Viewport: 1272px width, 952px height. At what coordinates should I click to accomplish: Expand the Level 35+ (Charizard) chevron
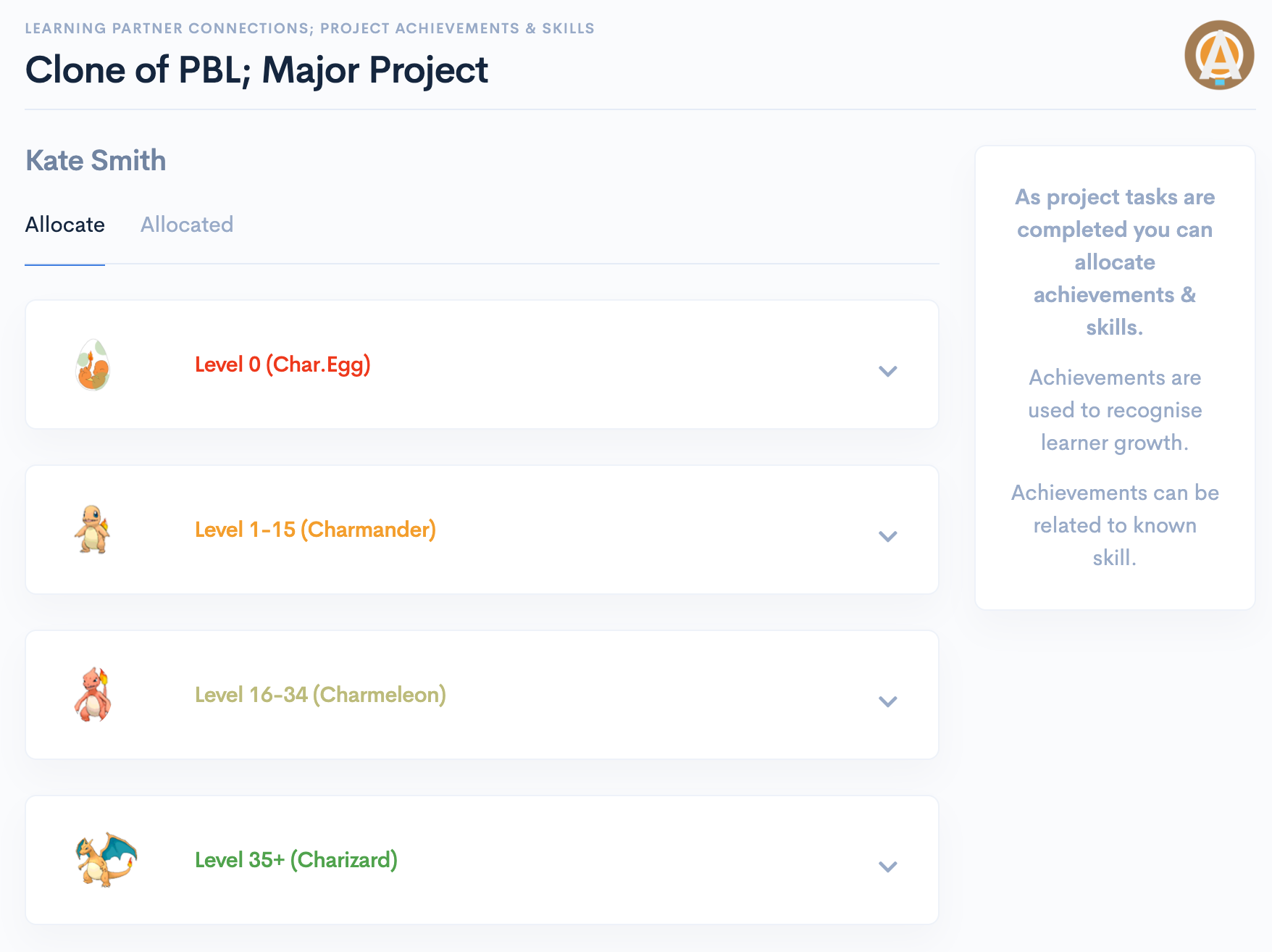pos(887,867)
